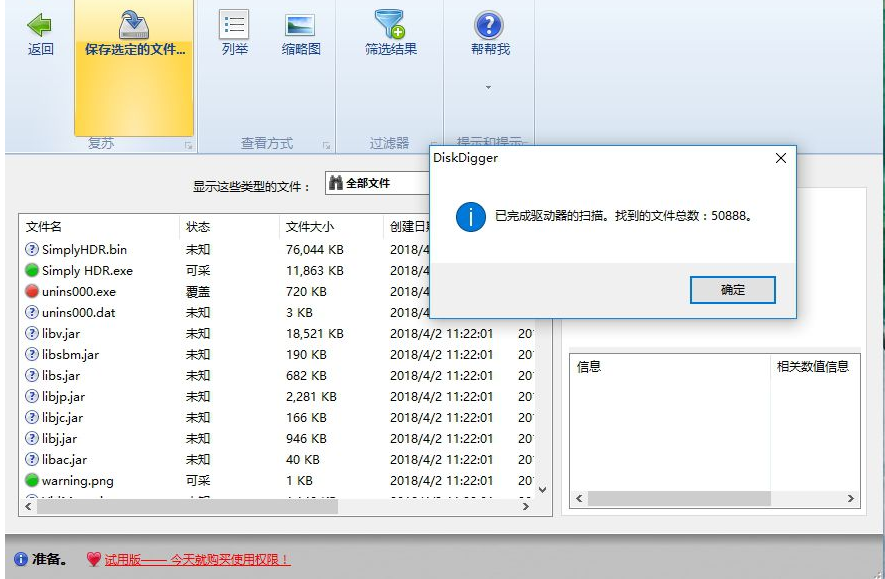Image resolution: width=885 pixels, height=579 pixels.
Task: Open the file type filter combo box
Action: coord(377,183)
